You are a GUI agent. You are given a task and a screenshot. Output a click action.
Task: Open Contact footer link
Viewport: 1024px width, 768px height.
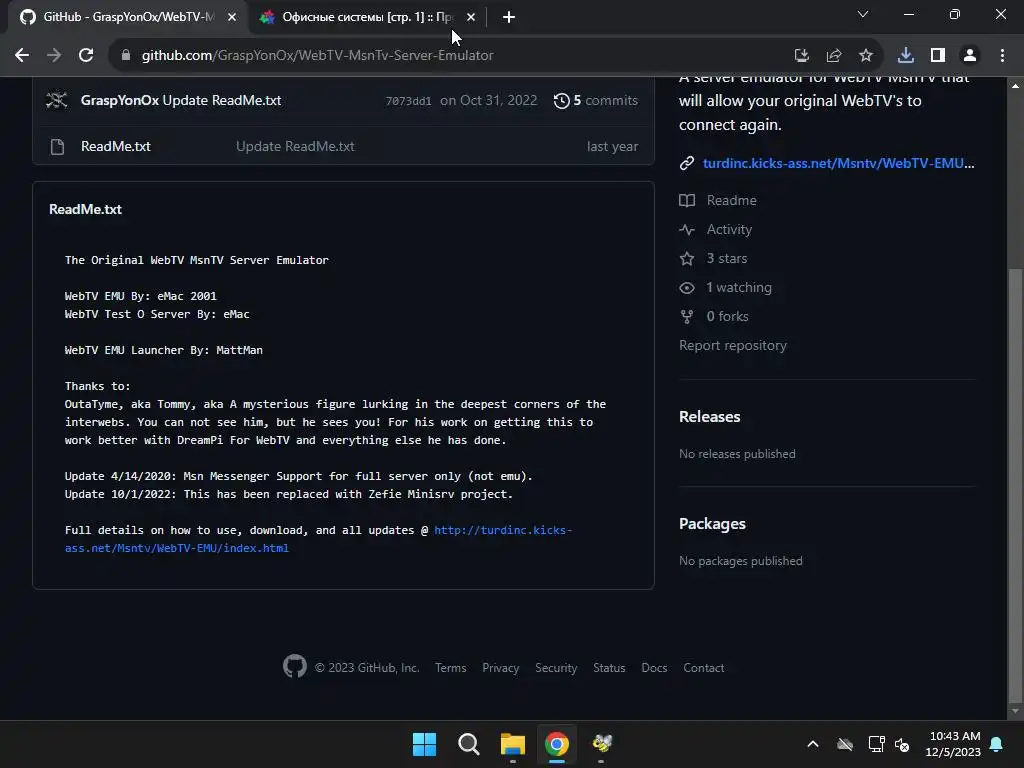click(703, 667)
